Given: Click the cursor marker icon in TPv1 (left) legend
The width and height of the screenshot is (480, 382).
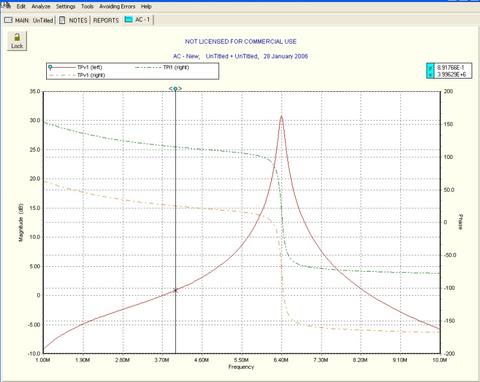Looking at the screenshot, I should coord(50,67).
